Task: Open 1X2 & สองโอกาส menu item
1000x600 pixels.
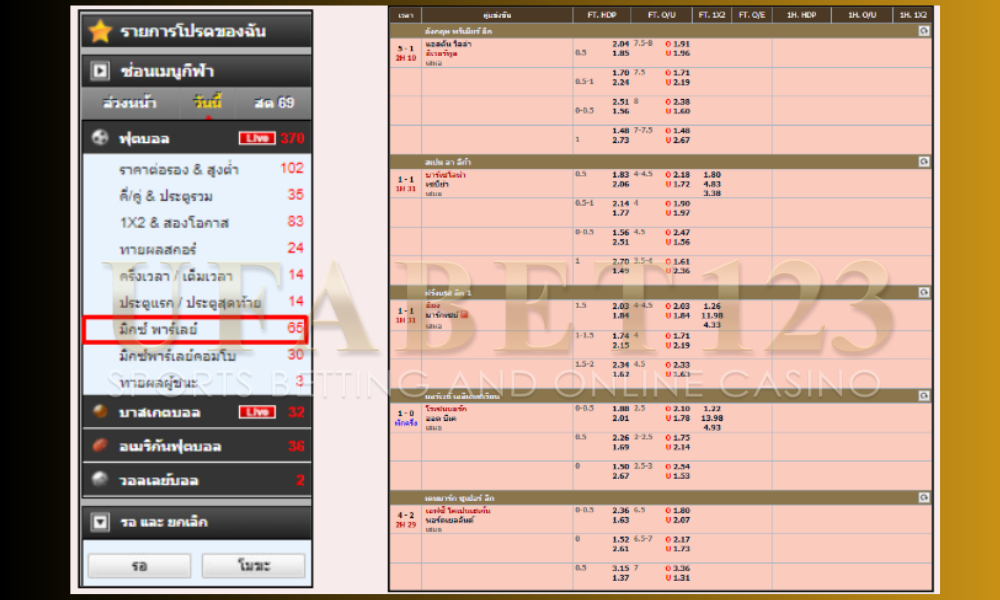Action: 196,223
